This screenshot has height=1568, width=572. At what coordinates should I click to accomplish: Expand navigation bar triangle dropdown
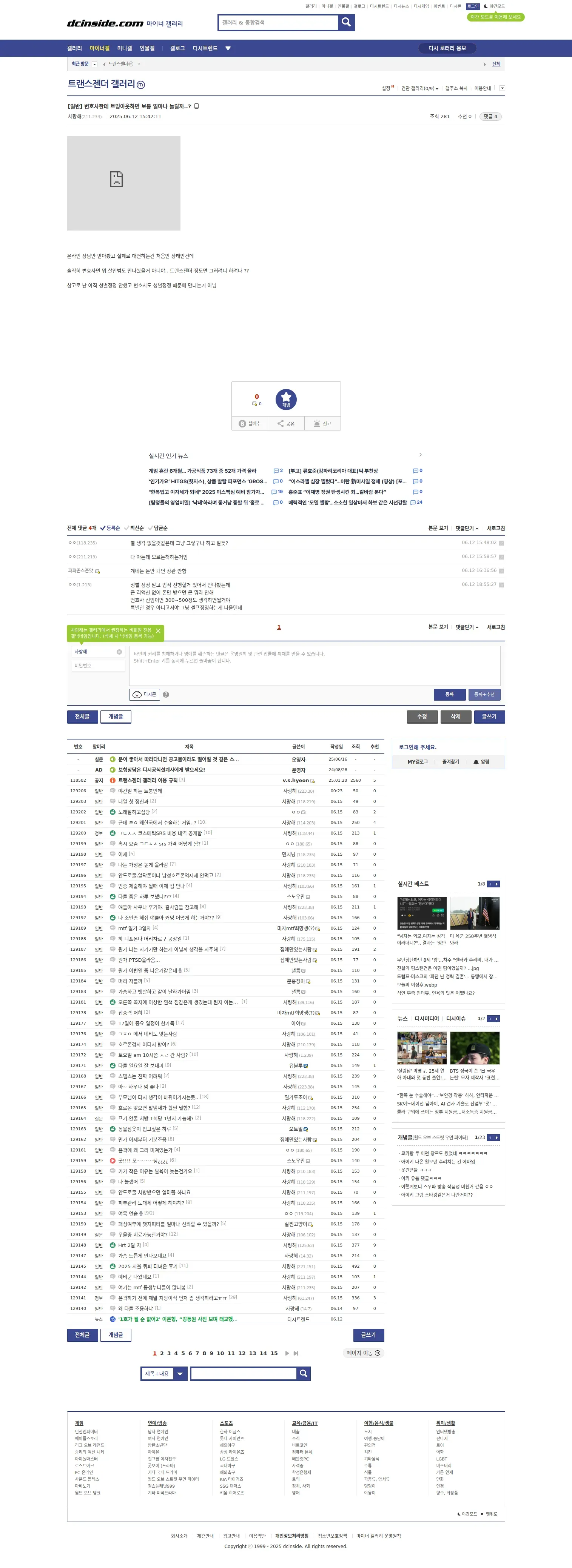(x=228, y=49)
